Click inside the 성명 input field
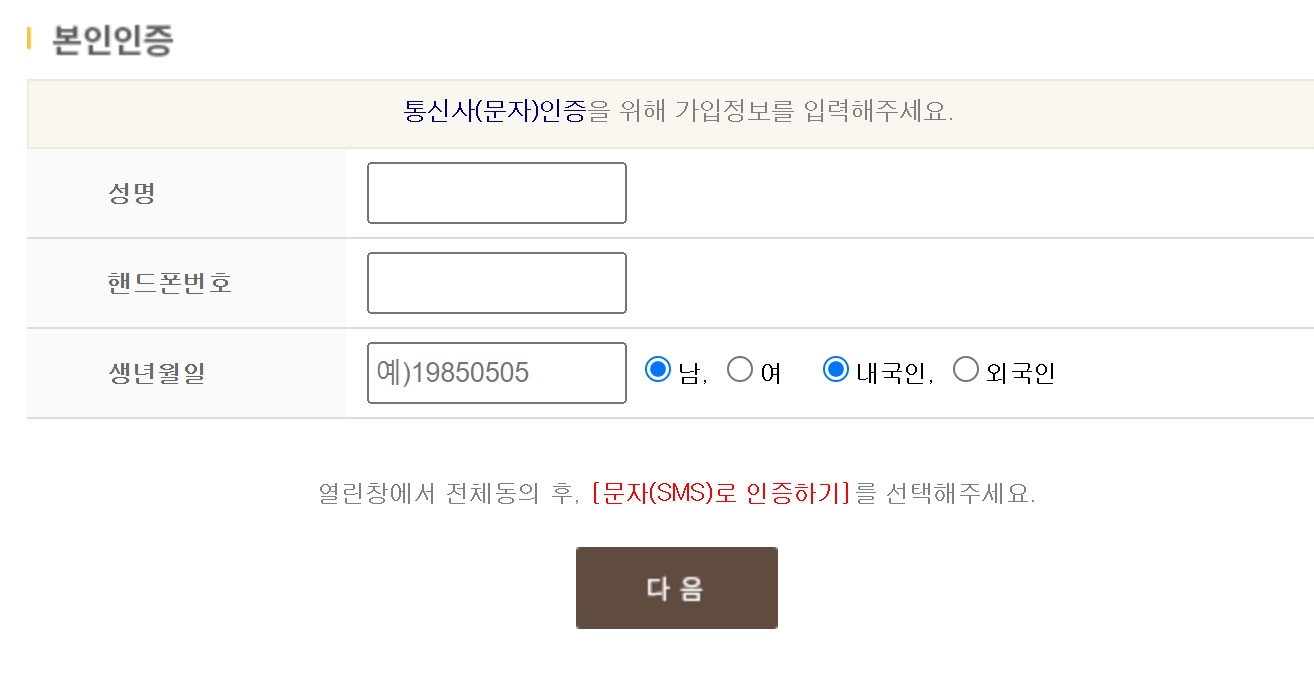Viewport: 1314px width, 680px height. coord(496,192)
